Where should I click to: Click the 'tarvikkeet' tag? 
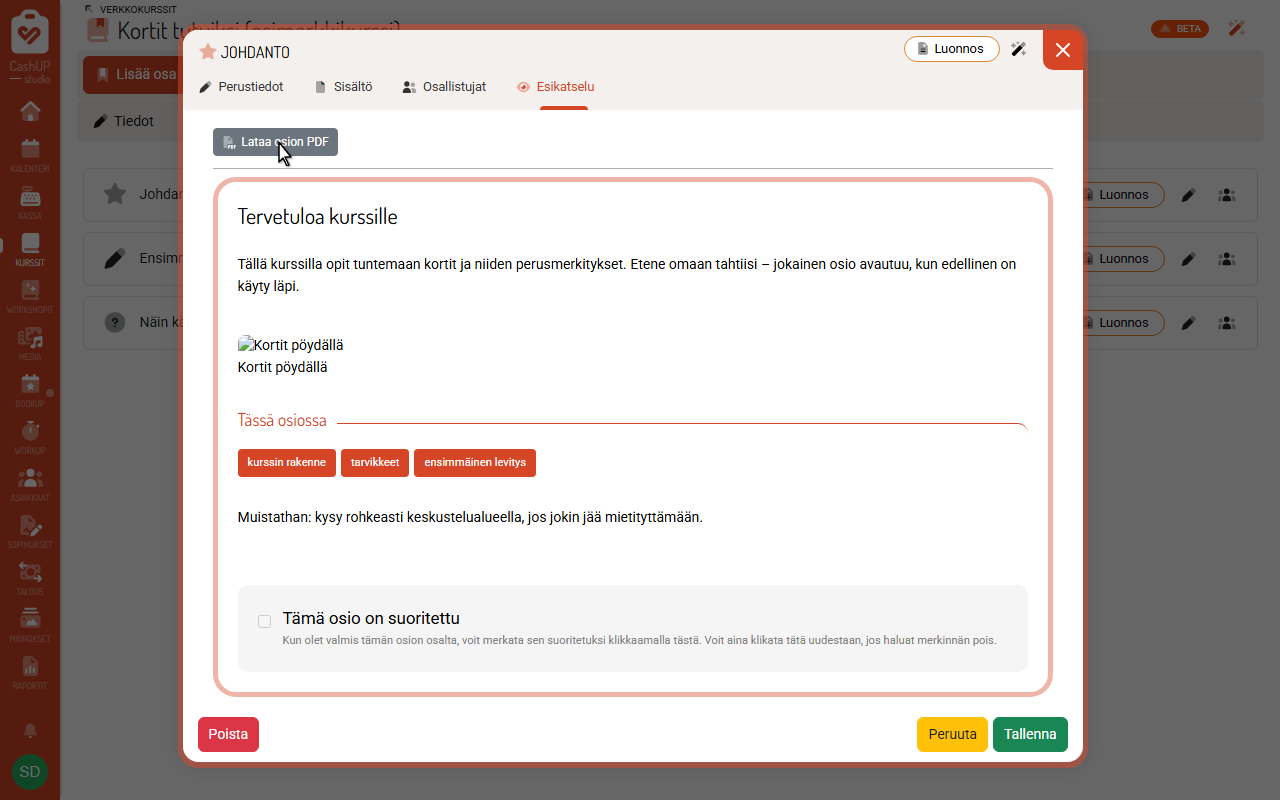click(375, 463)
